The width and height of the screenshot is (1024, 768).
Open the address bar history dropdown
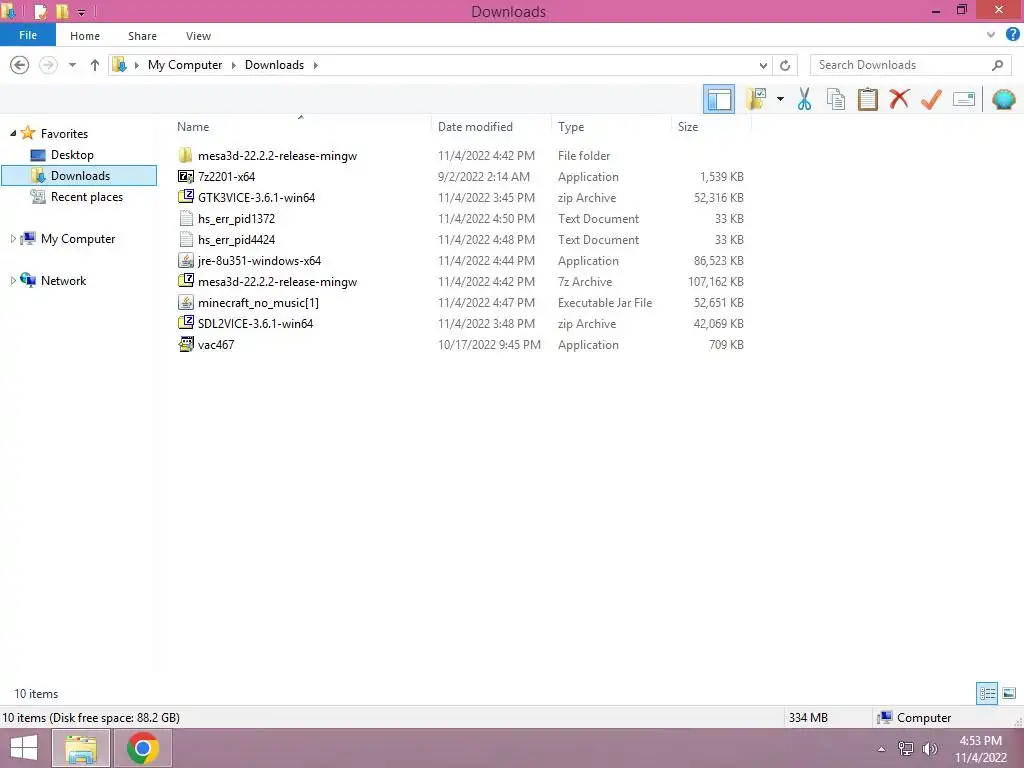(763, 65)
